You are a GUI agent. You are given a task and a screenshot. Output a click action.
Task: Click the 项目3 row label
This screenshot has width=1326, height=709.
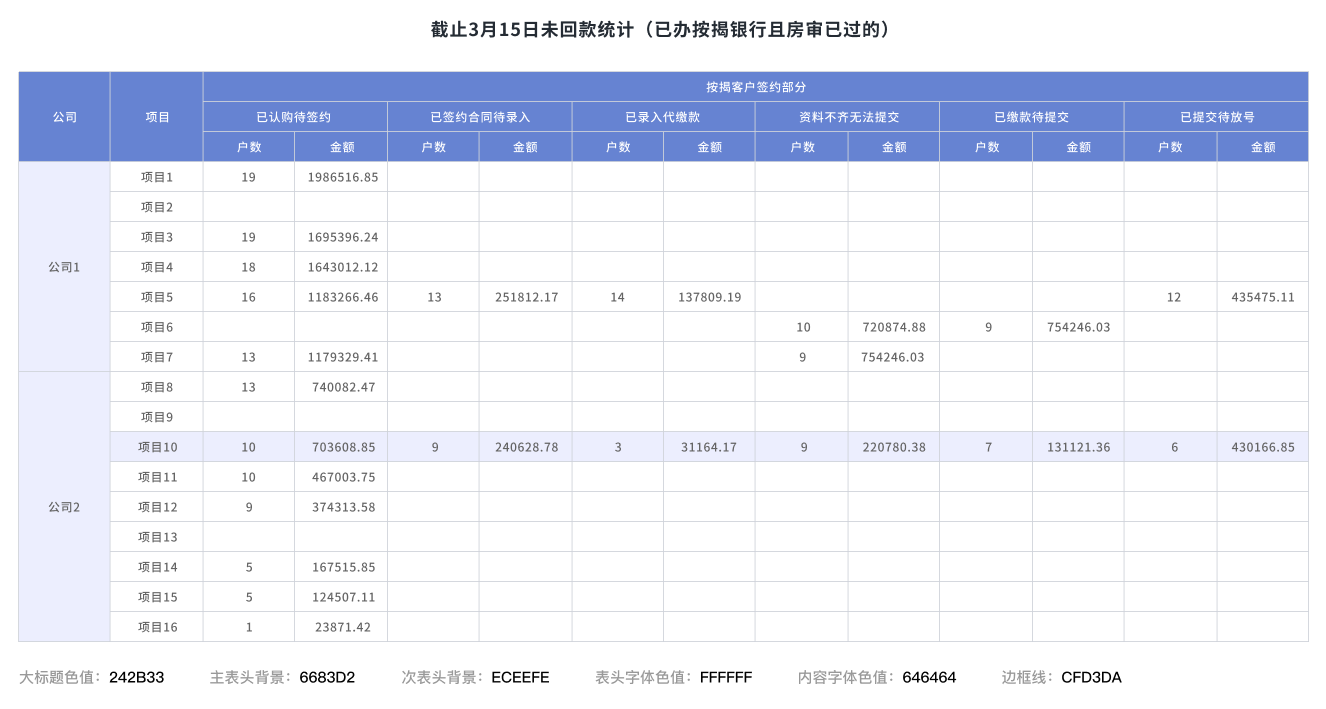157,237
